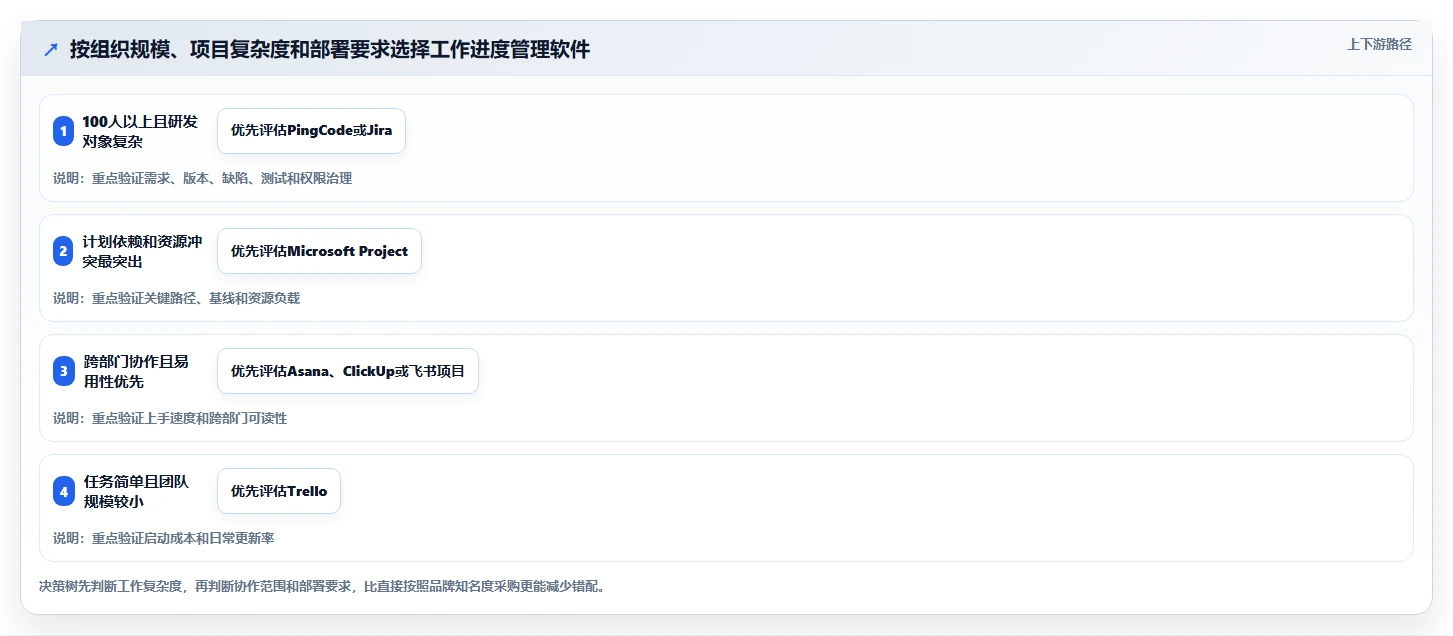Select 优先评估Asana、ClickUp或飞书项目 recommendation

click(x=348, y=371)
